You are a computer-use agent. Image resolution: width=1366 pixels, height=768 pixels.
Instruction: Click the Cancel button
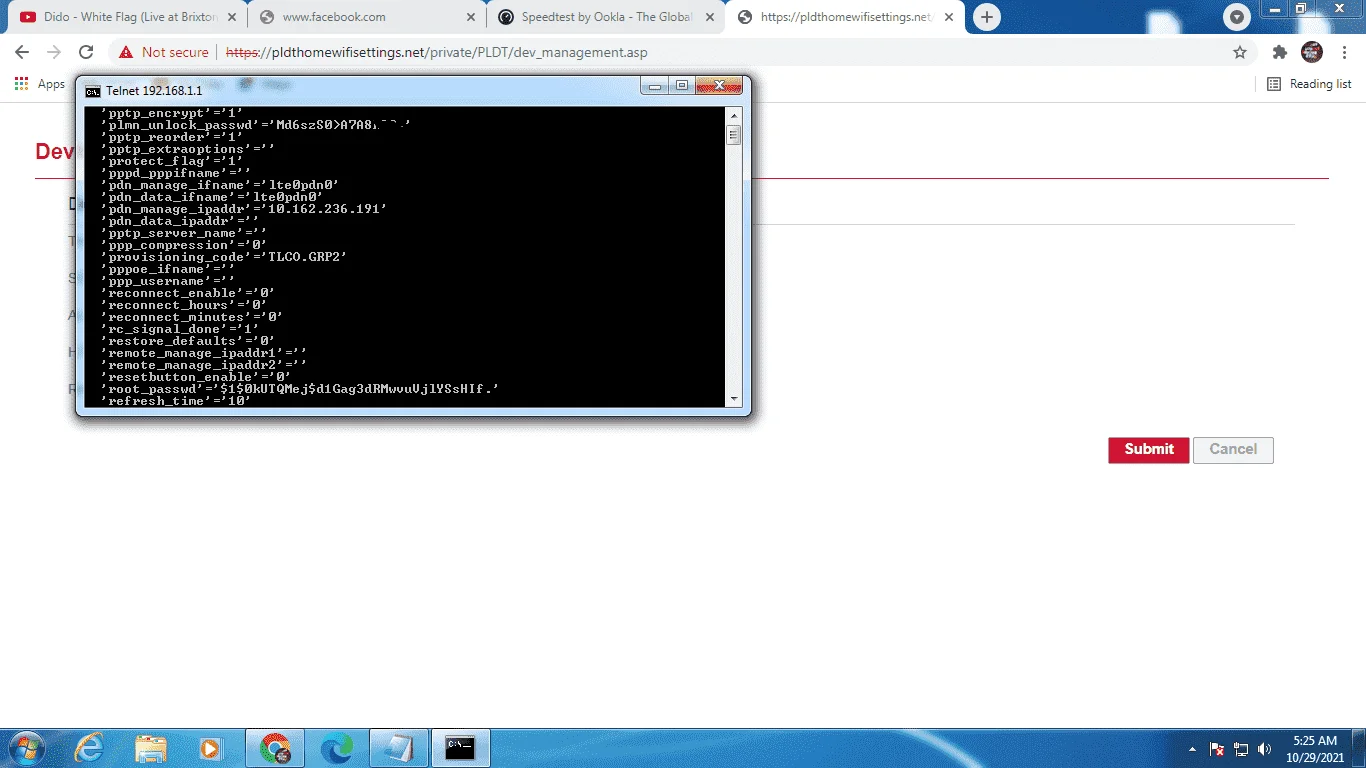[x=1233, y=450]
